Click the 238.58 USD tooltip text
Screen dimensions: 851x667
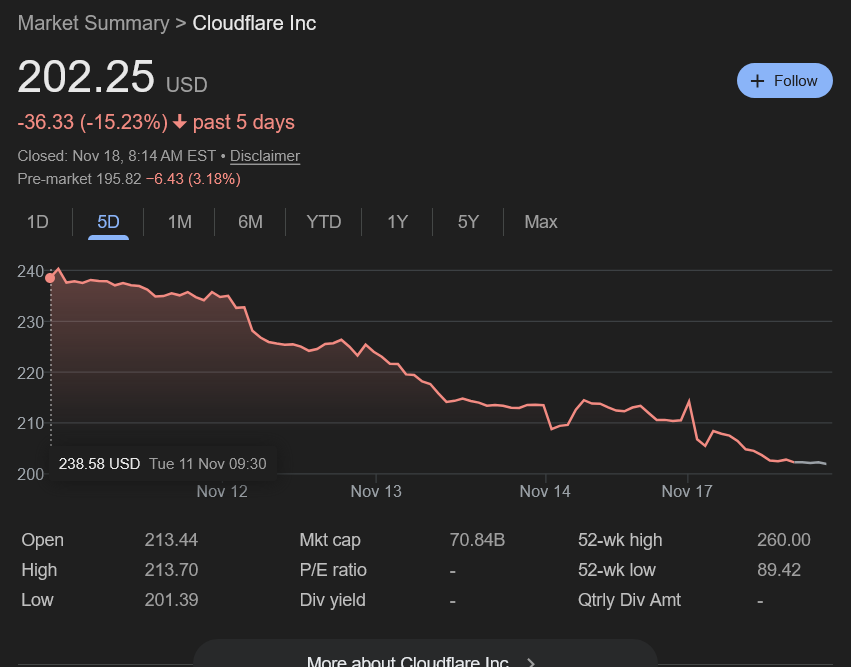tap(99, 464)
